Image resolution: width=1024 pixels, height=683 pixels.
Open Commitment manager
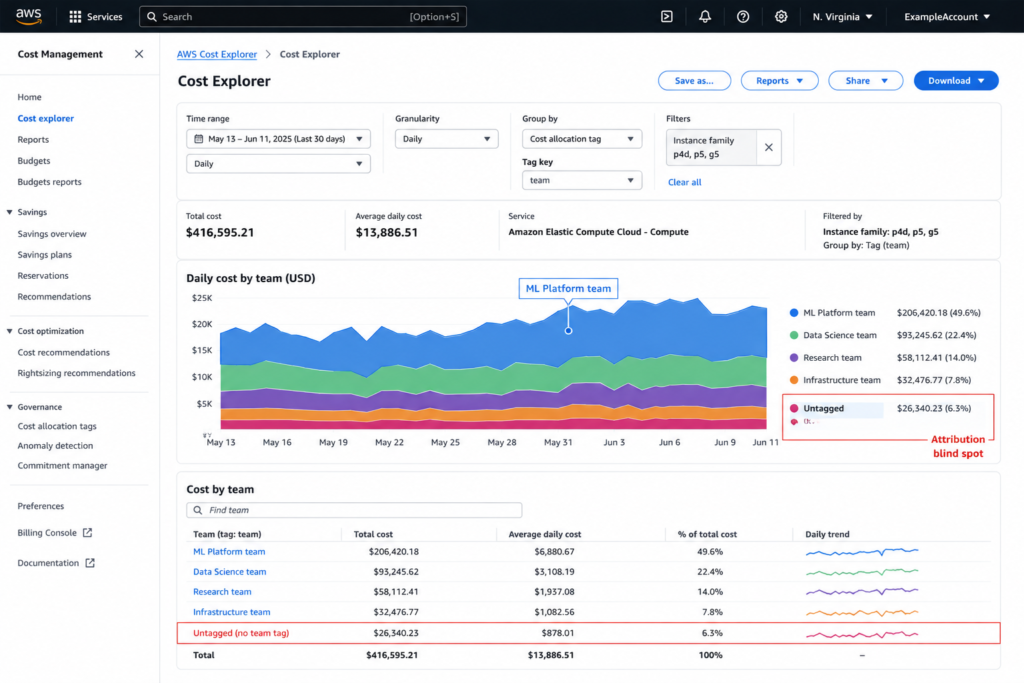coord(62,466)
